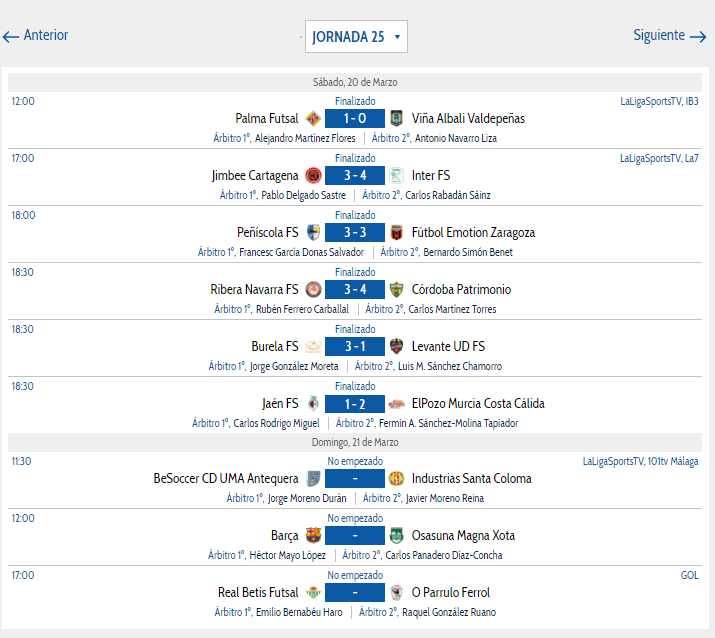Select ElPozo Murcia Costa Cálida team name

tap(478, 404)
